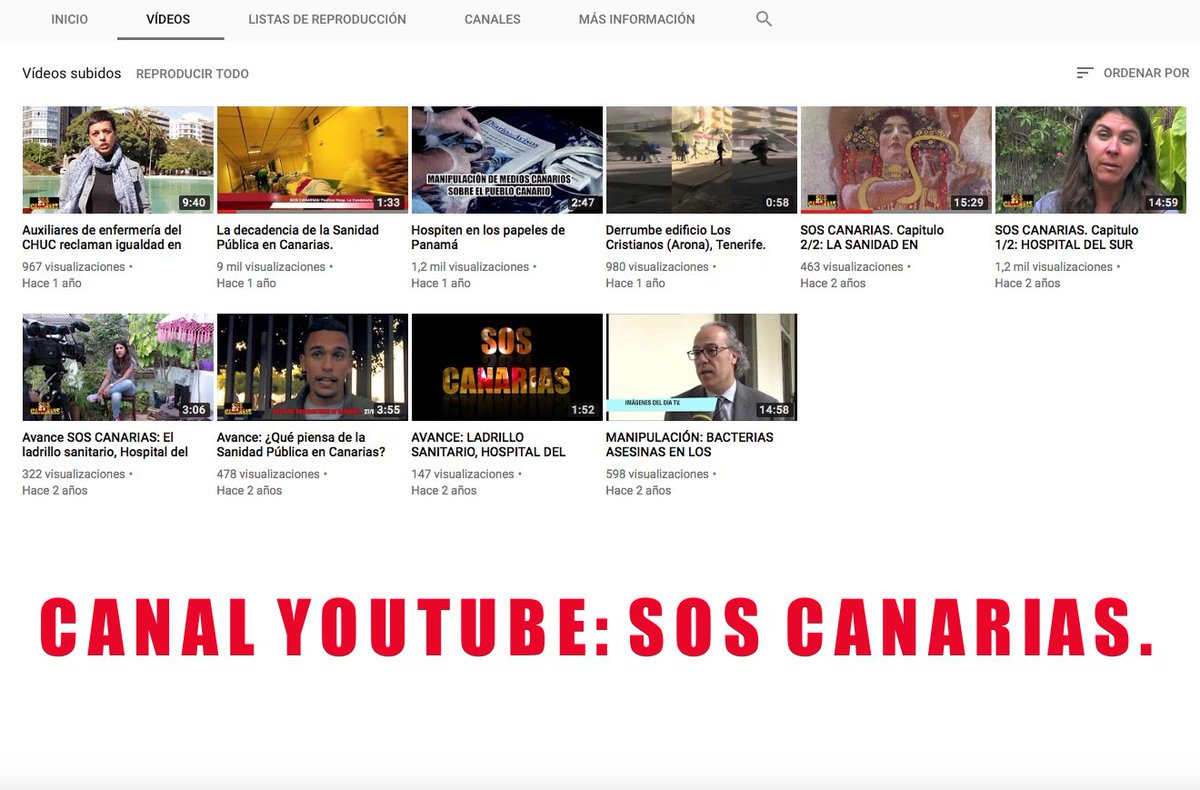This screenshot has height=790, width=1200.
Task: Play the Auxiliares de enfermería video thumbnail
Action: point(118,160)
